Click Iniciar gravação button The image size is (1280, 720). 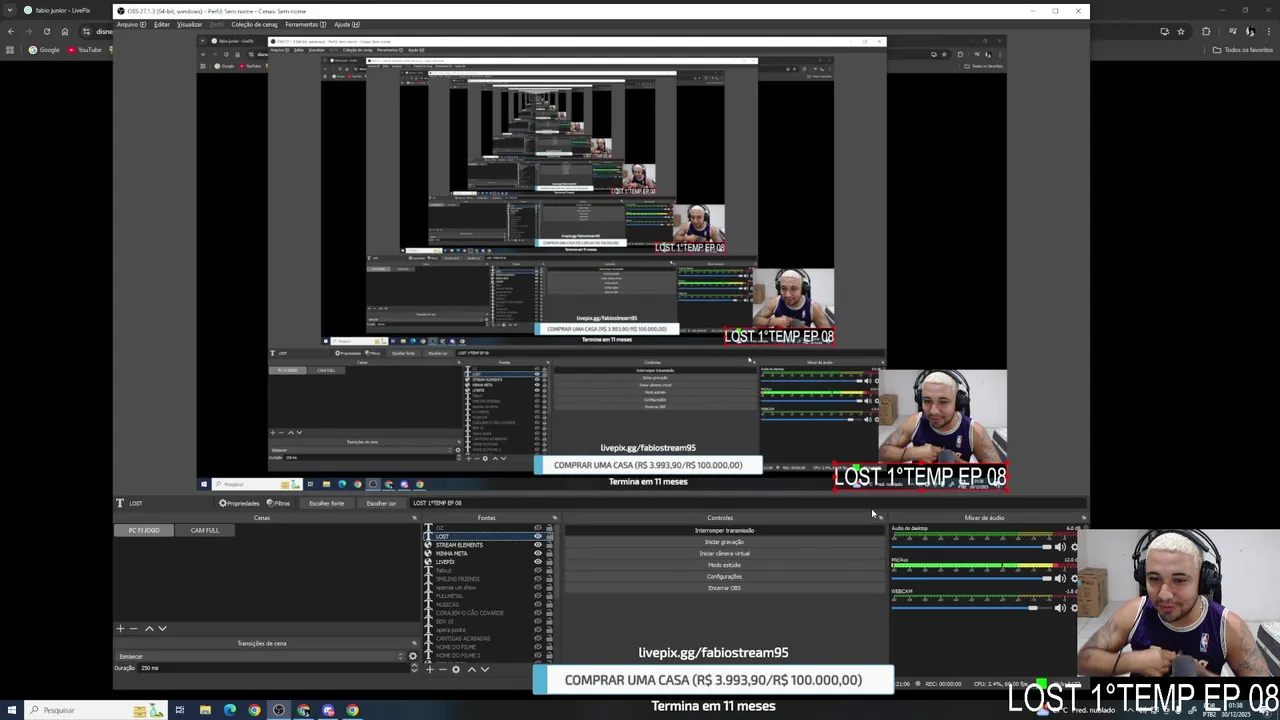(x=724, y=542)
